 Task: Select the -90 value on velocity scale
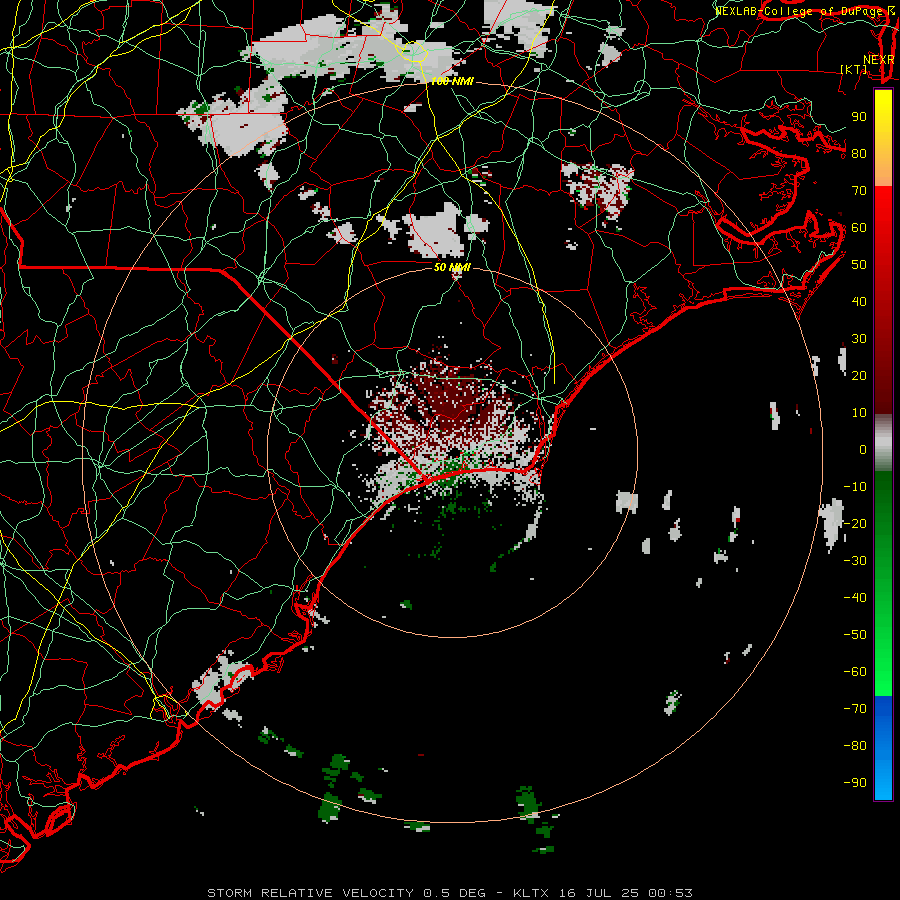(x=855, y=783)
